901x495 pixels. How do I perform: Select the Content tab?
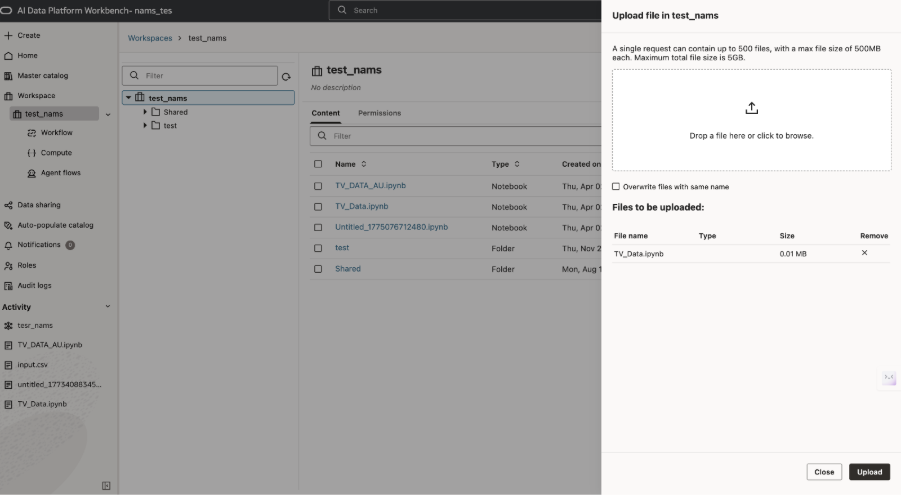pyautogui.click(x=325, y=113)
